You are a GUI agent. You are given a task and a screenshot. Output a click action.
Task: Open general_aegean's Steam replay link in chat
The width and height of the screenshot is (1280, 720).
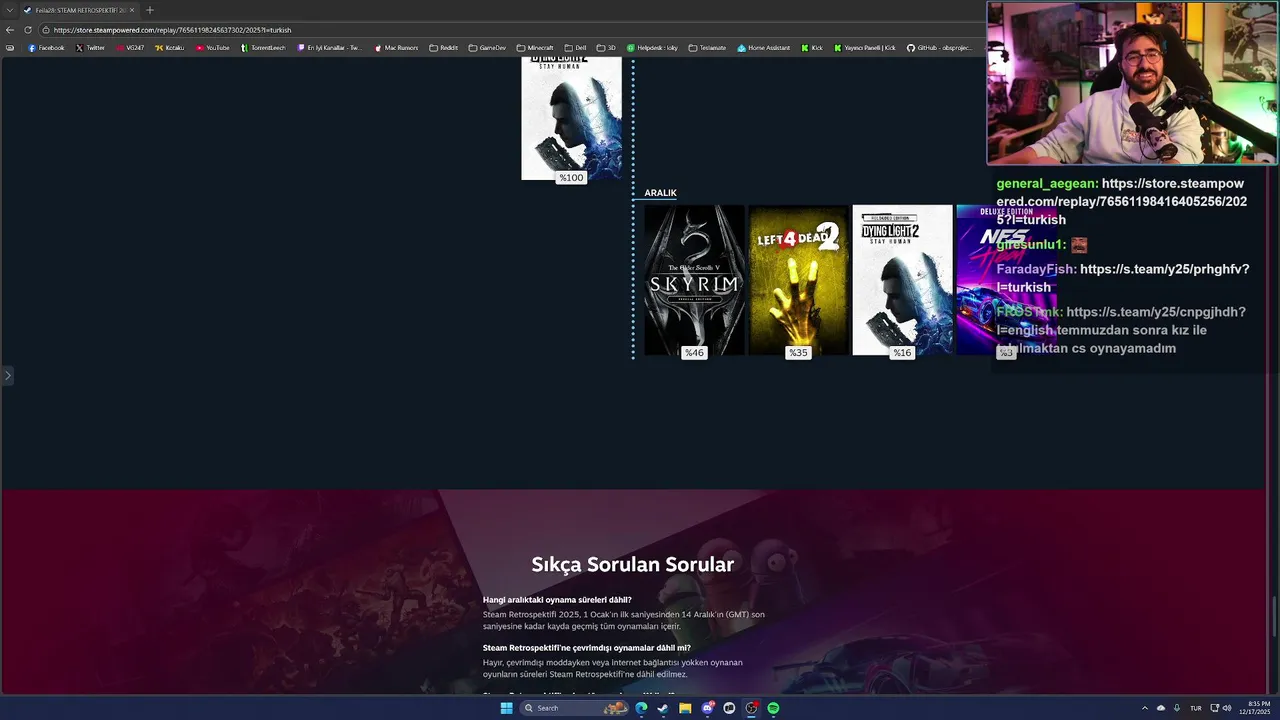(1121, 202)
